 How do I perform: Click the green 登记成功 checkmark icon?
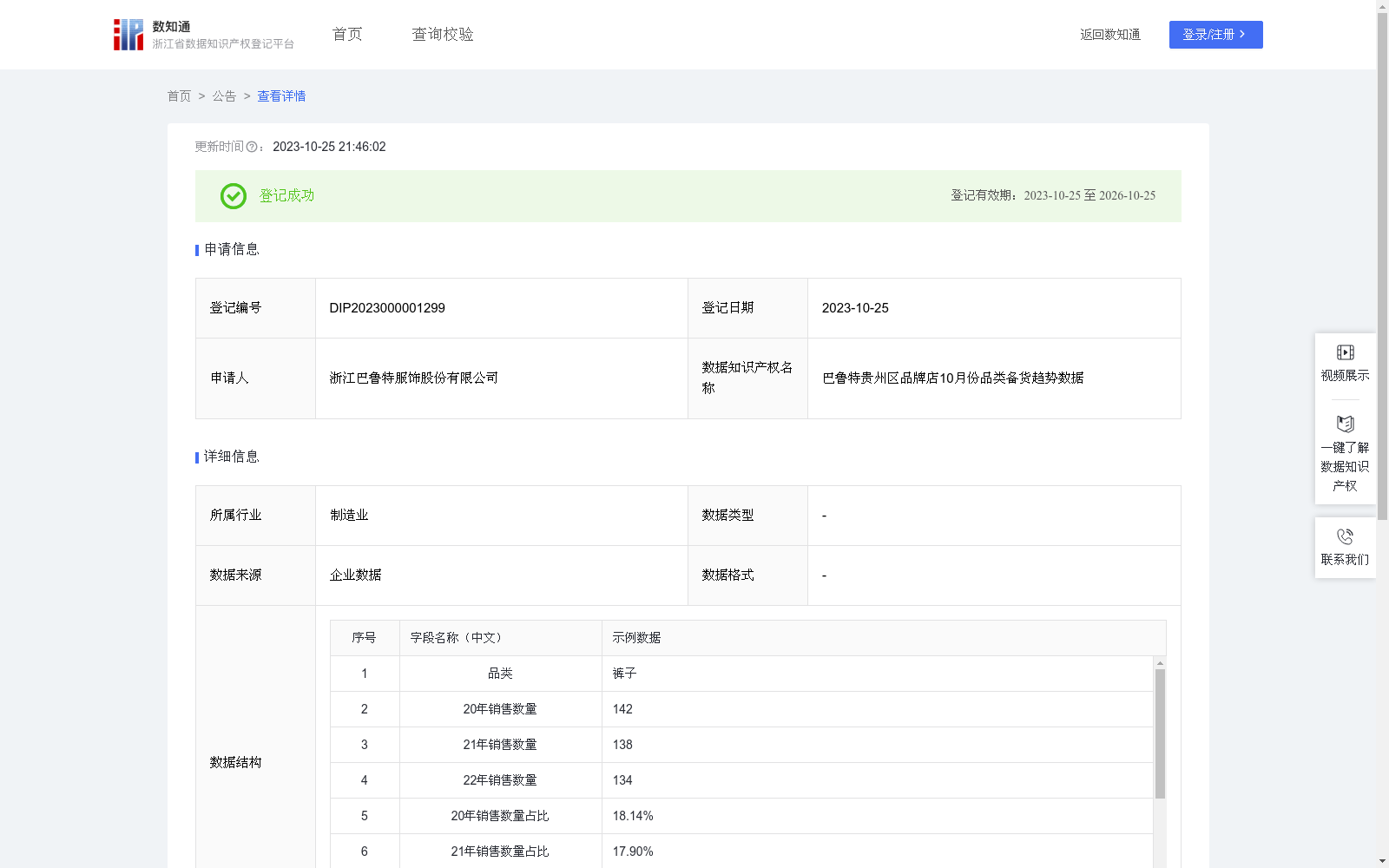(x=232, y=196)
